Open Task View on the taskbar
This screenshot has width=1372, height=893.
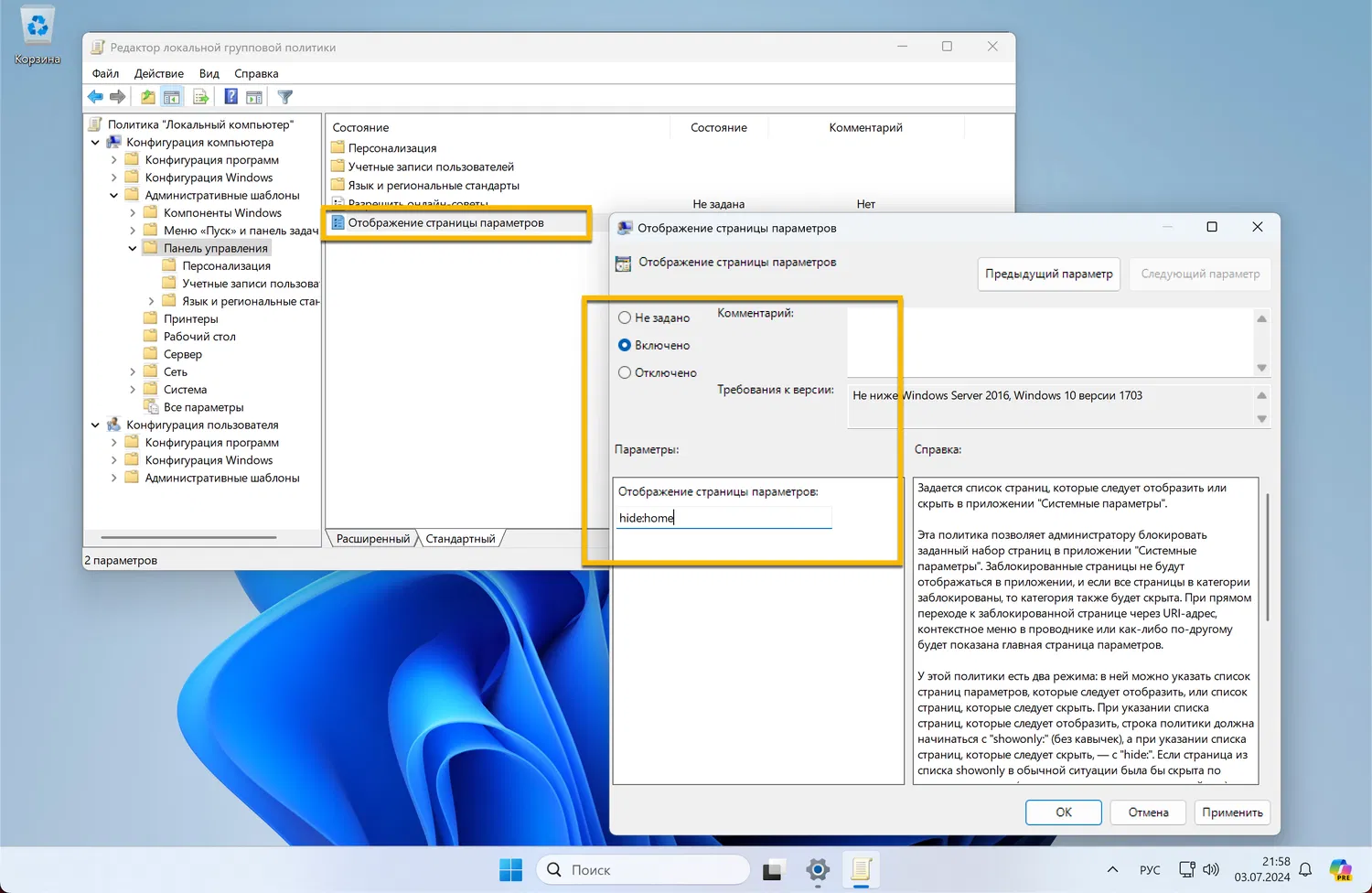coord(775,869)
